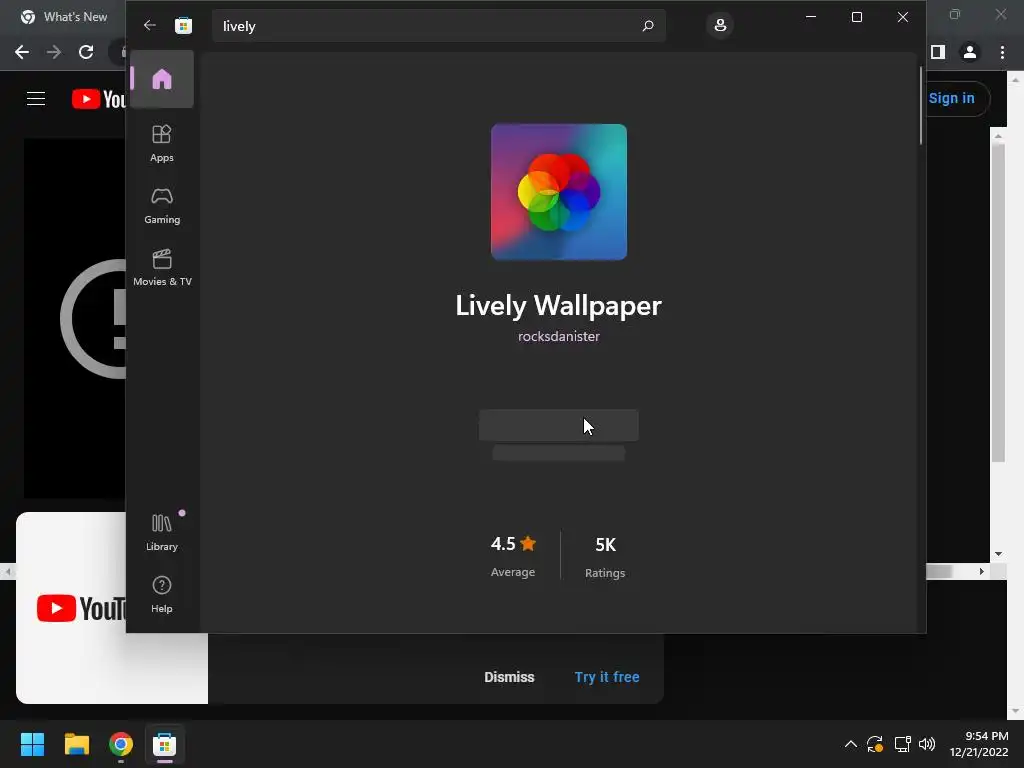The height and width of the screenshot is (768, 1024).
Task: Open File Explorer from taskbar
Action: 76,744
